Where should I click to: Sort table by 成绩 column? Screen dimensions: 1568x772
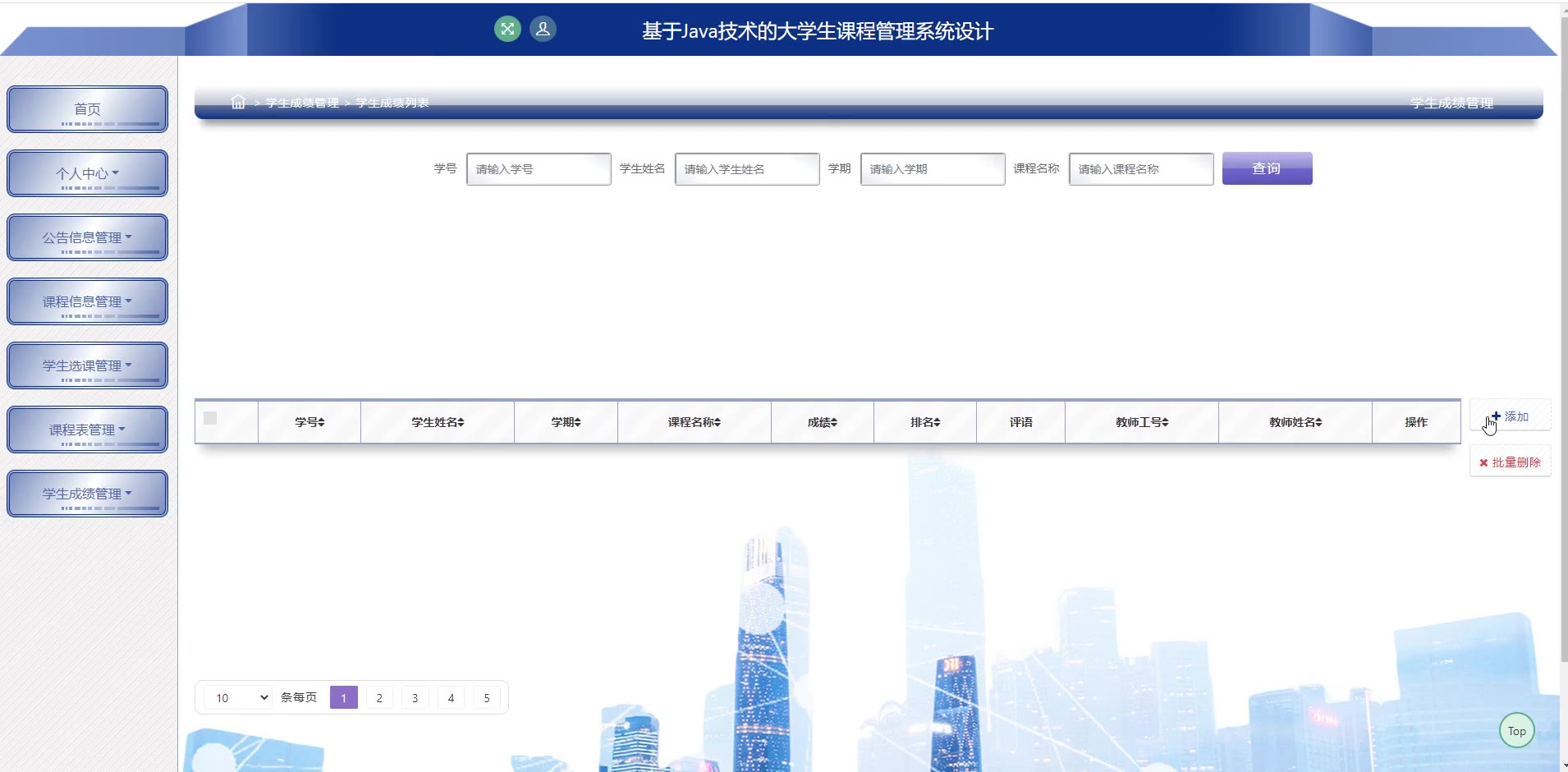[x=822, y=422]
